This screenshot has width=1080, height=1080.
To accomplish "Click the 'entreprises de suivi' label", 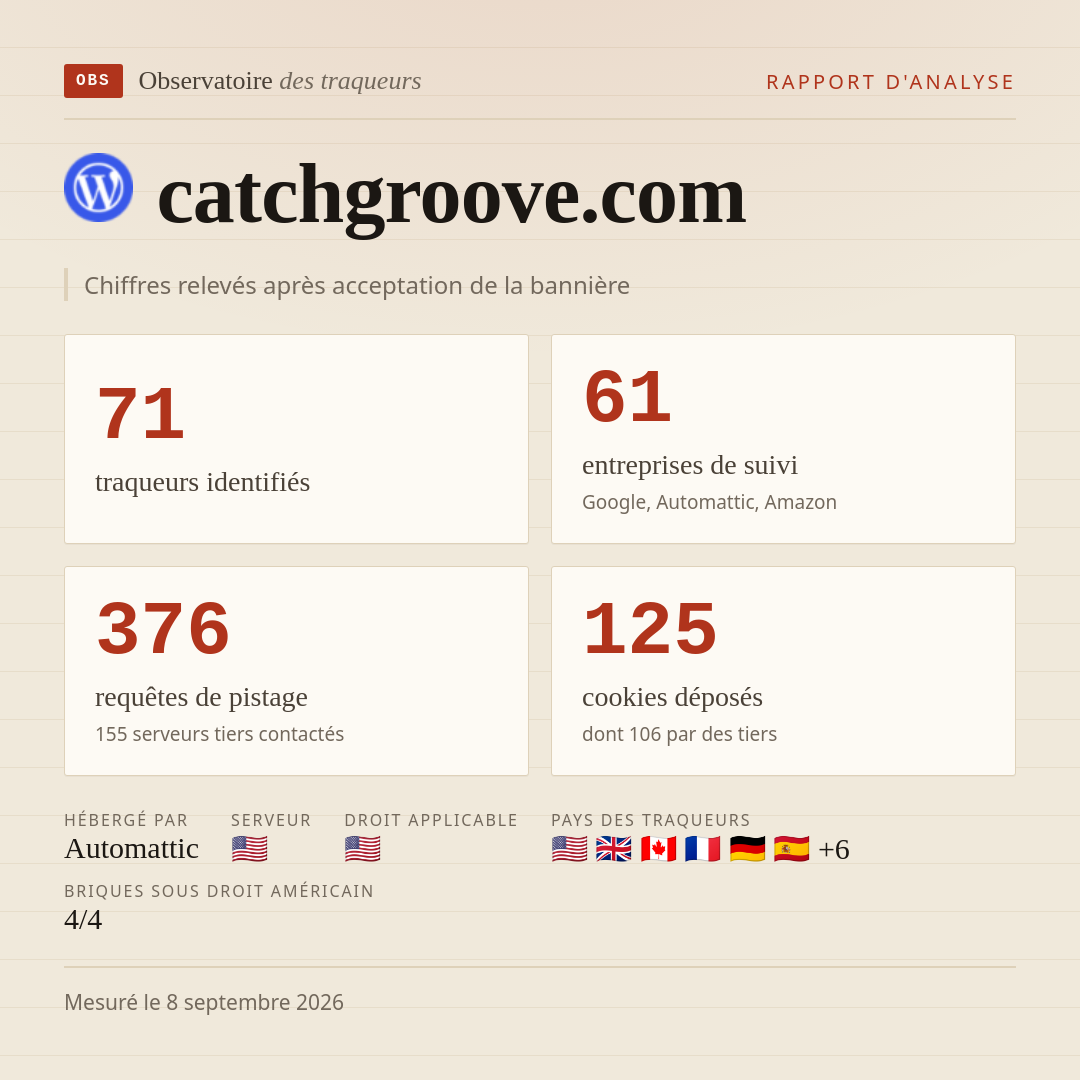I will [x=690, y=466].
